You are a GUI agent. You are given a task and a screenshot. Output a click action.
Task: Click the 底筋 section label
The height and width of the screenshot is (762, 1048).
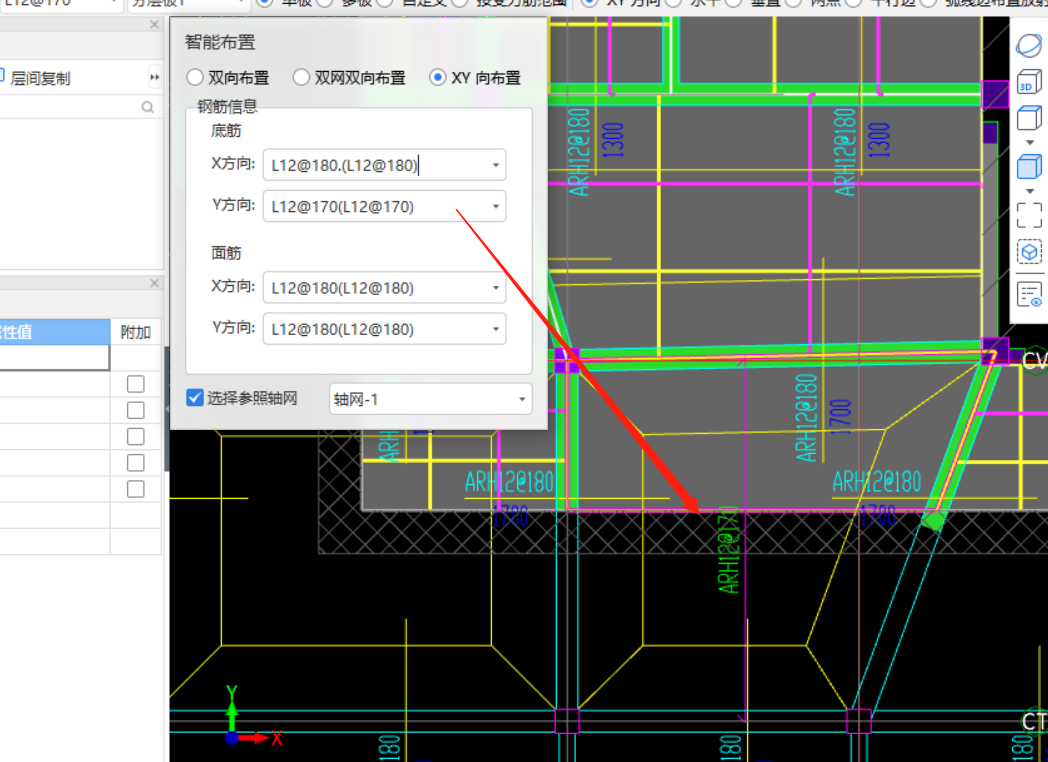pyautogui.click(x=226, y=130)
